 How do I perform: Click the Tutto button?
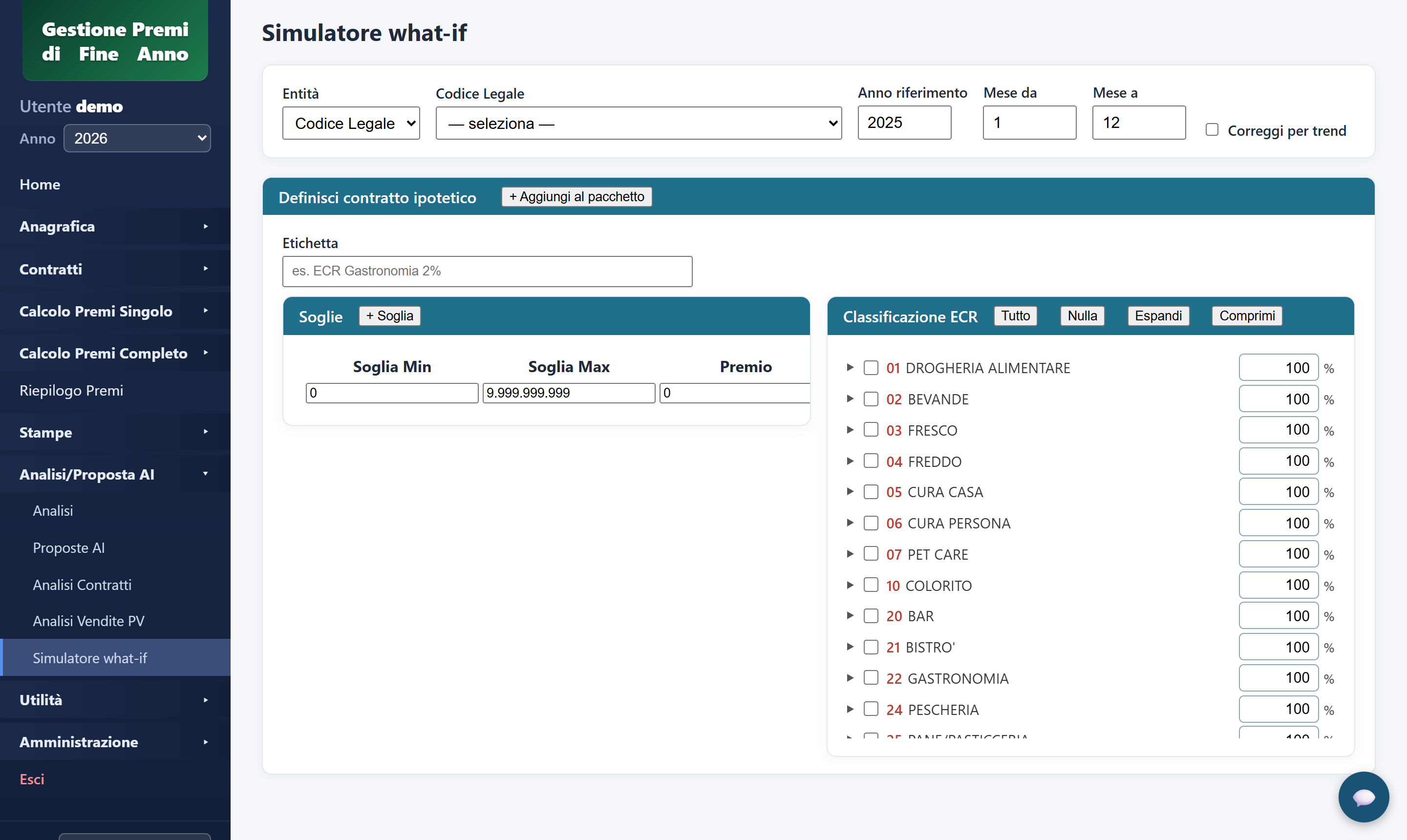[x=1015, y=315]
